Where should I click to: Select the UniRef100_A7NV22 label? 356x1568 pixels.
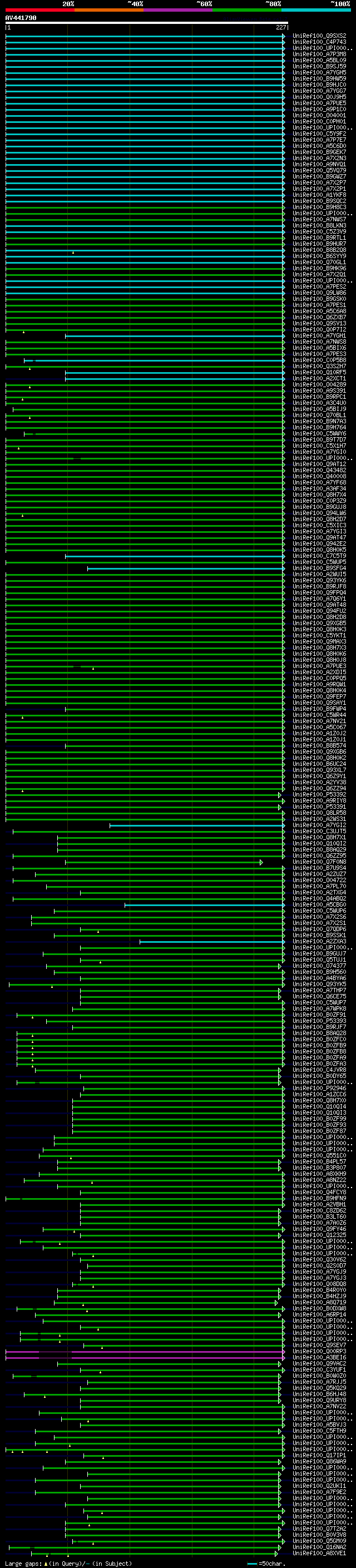coord(319,1407)
